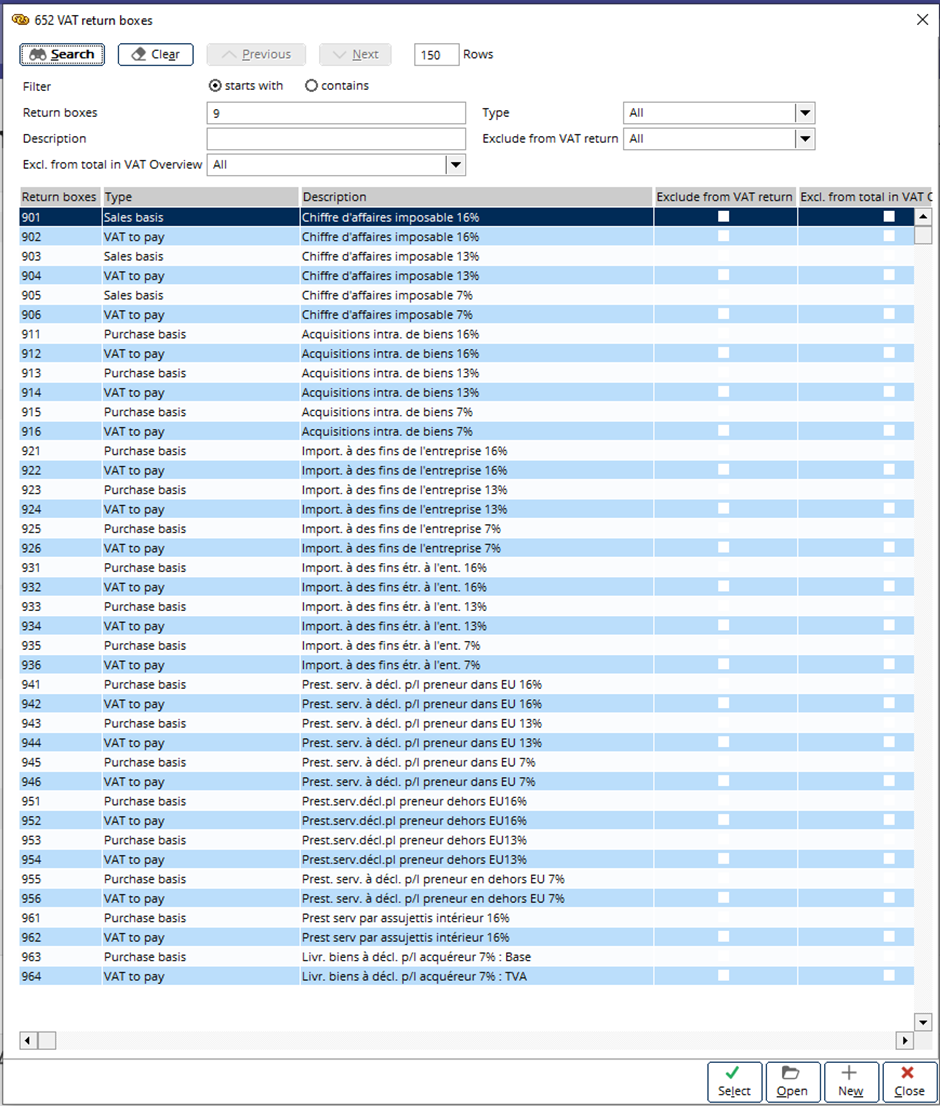This screenshot has height=1106, width=940.
Task: Select row 956 preneur en dehors EU 7%
Action: point(467,899)
